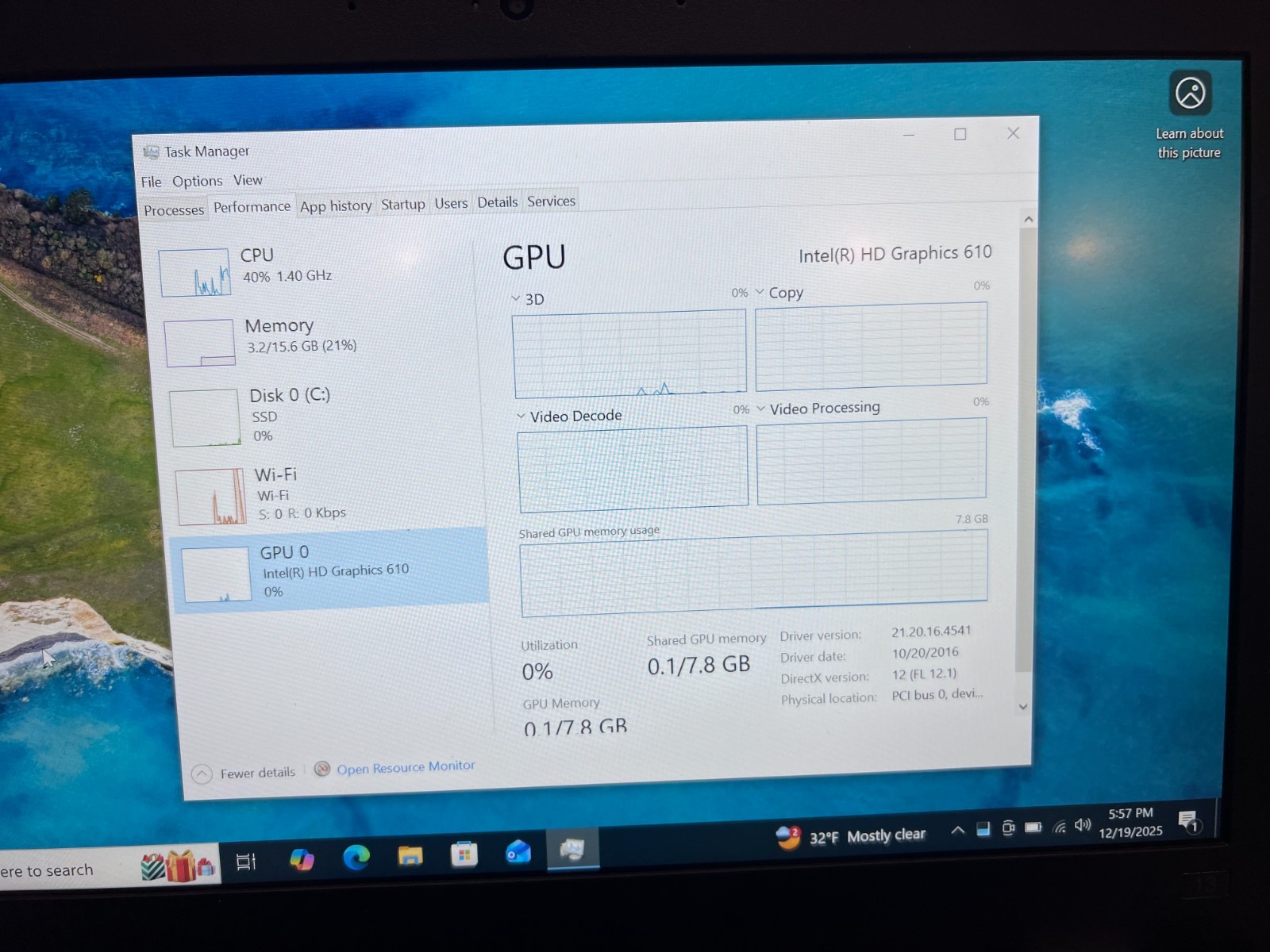Click scroll up arrow in GPU pane

coord(1029,219)
